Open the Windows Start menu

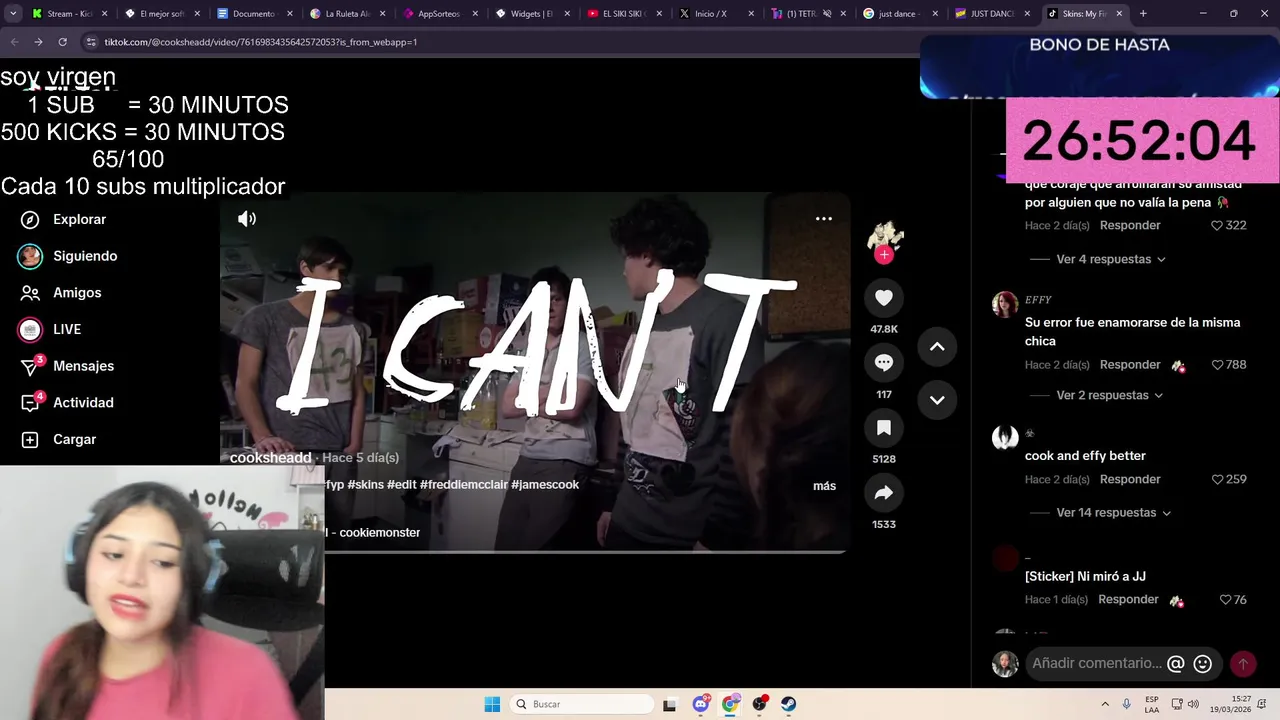[492, 704]
